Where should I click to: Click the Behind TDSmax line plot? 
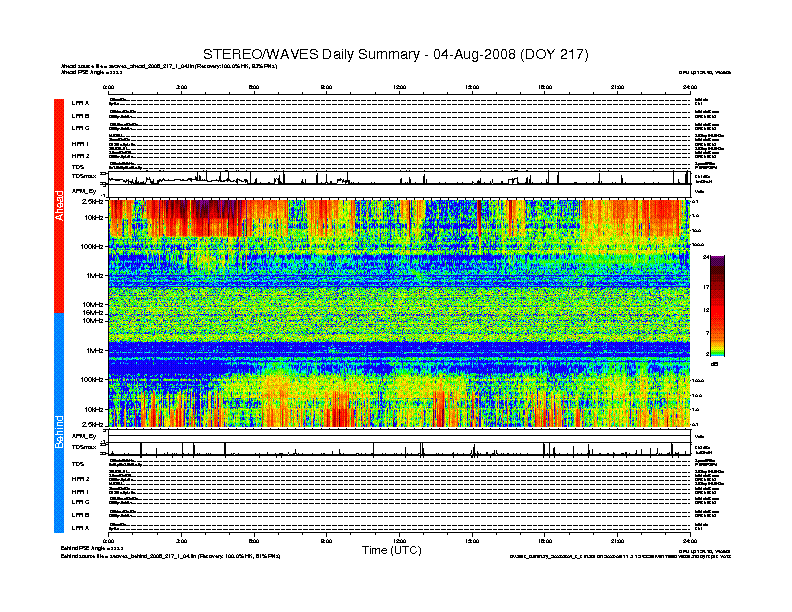[x=400, y=449]
